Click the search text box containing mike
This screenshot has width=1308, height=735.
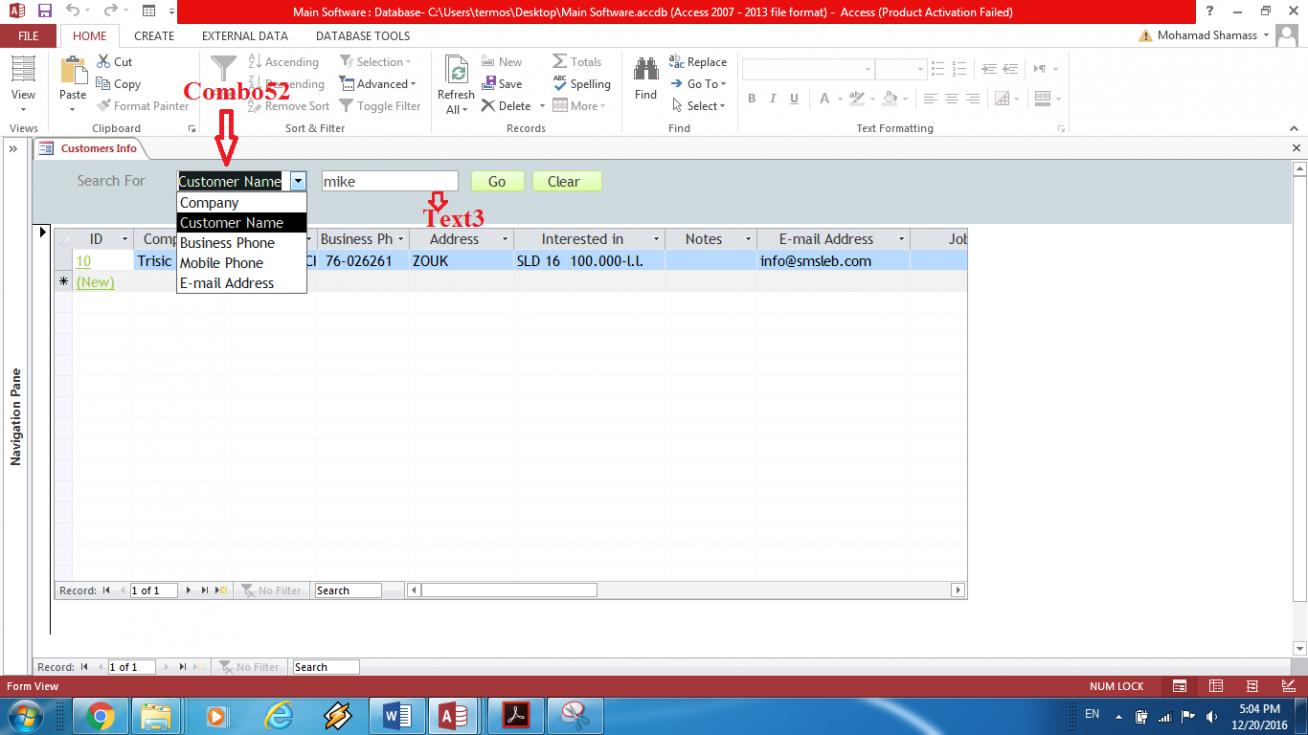(389, 182)
